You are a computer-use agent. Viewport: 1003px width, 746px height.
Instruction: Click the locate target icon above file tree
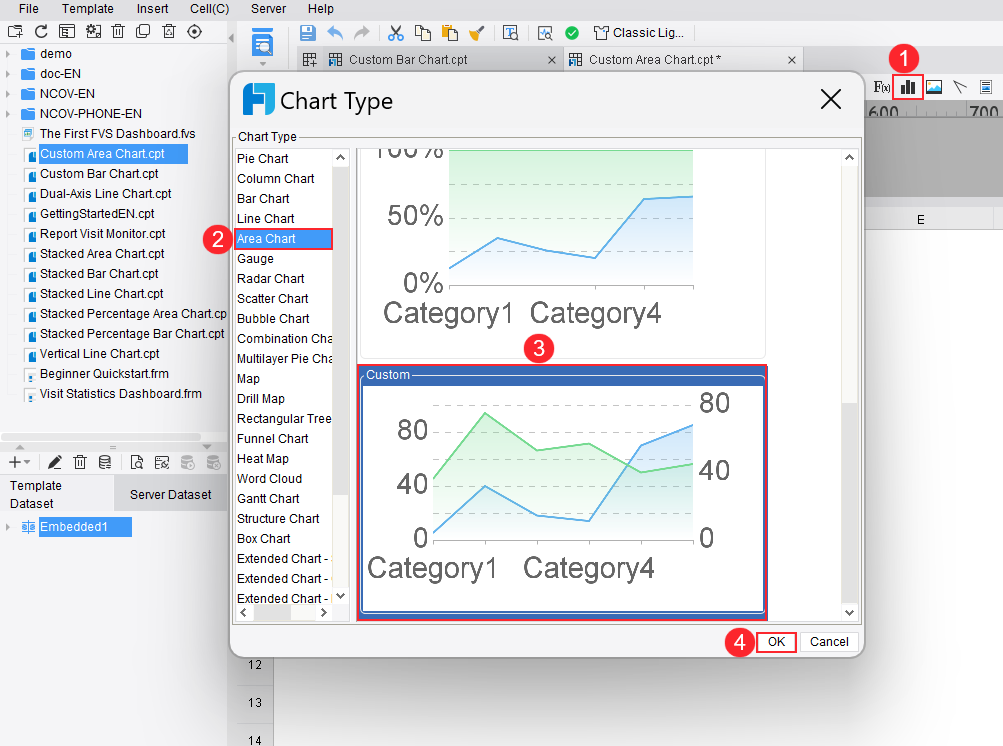194,31
